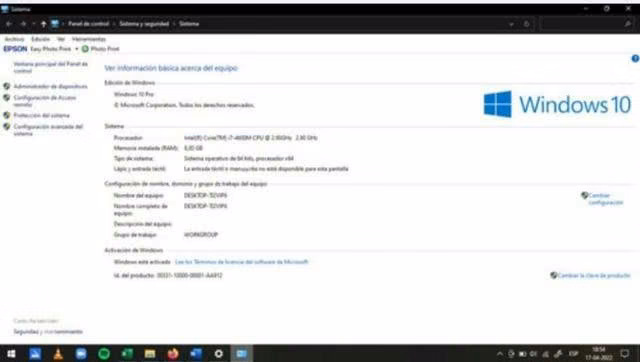Image resolution: width=640 pixels, height=362 pixels.
Task: Open Administrador de dispositivos link
Action: (51, 86)
